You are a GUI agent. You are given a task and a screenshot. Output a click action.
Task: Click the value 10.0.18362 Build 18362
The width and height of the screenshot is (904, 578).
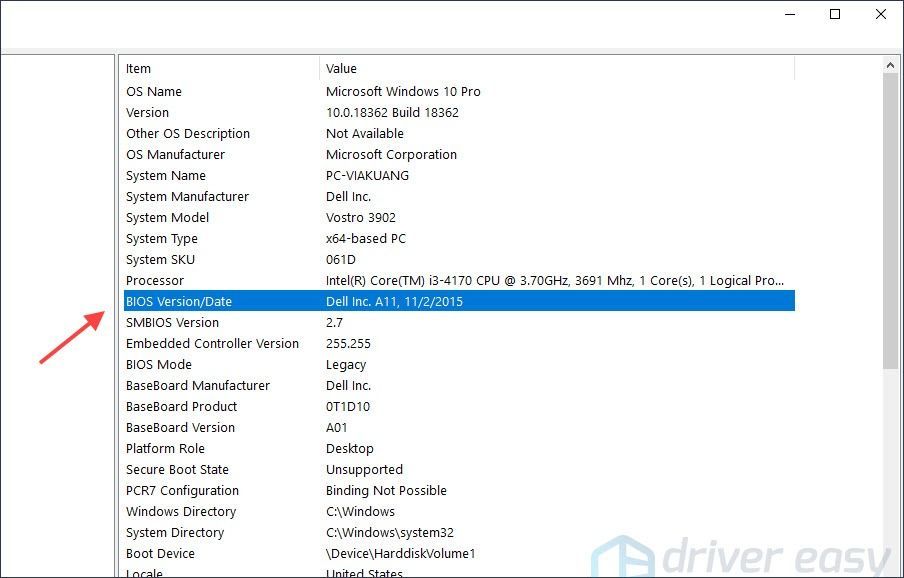tap(392, 112)
